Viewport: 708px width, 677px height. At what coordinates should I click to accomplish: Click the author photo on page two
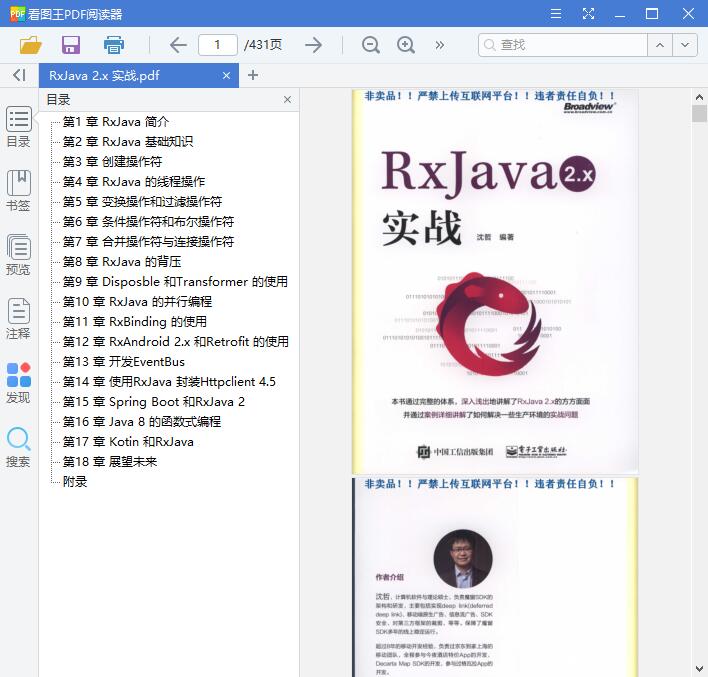point(463,559)
